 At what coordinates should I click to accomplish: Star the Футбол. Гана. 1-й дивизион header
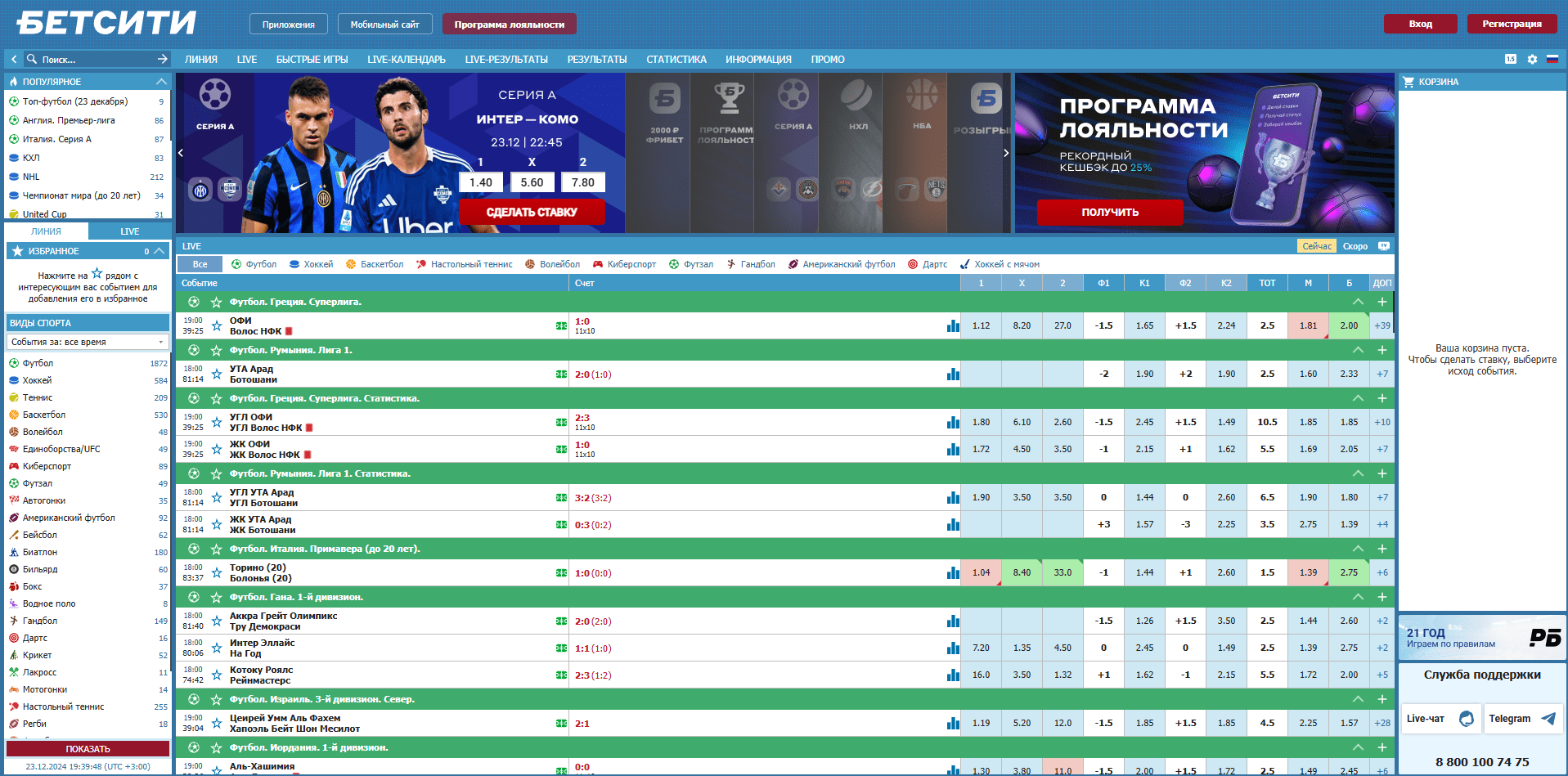coord(217,597)
